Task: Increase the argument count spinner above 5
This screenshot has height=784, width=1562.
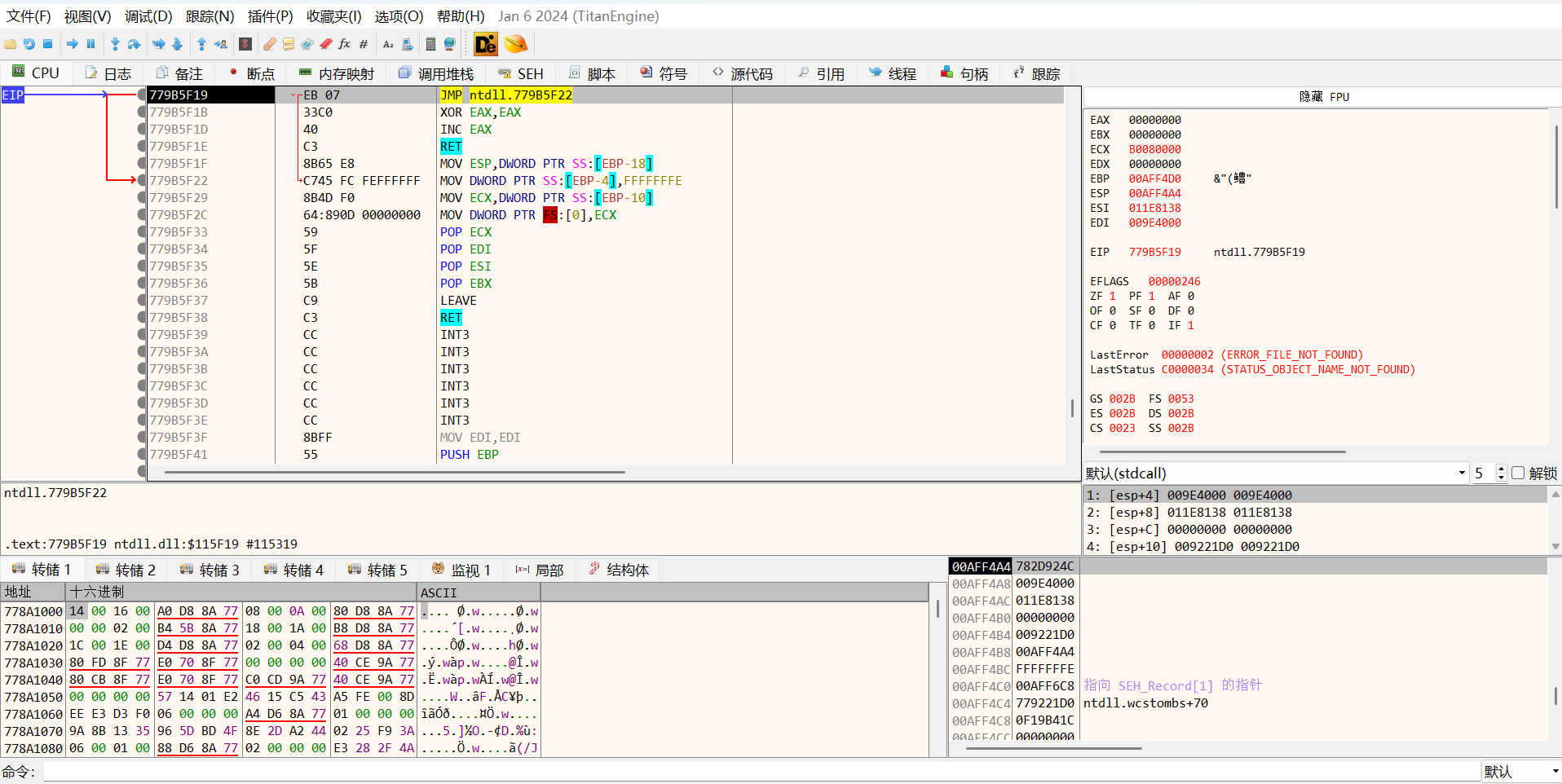Action: coord(1501,469)
